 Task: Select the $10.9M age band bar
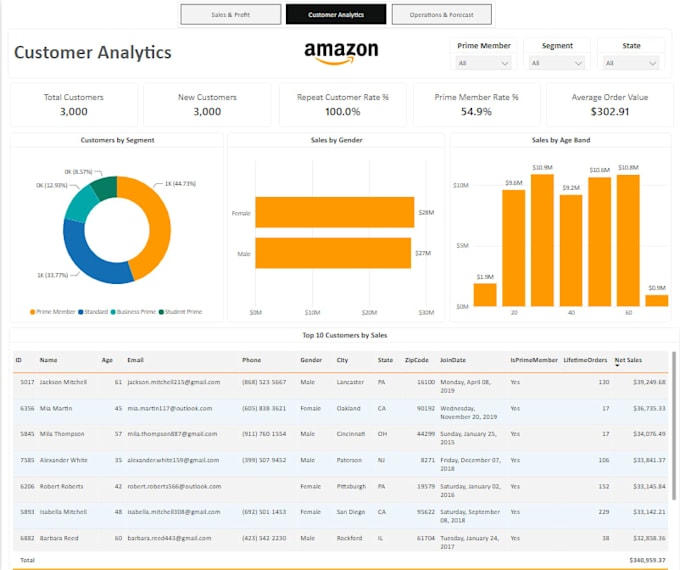click(x=542, y=240)
